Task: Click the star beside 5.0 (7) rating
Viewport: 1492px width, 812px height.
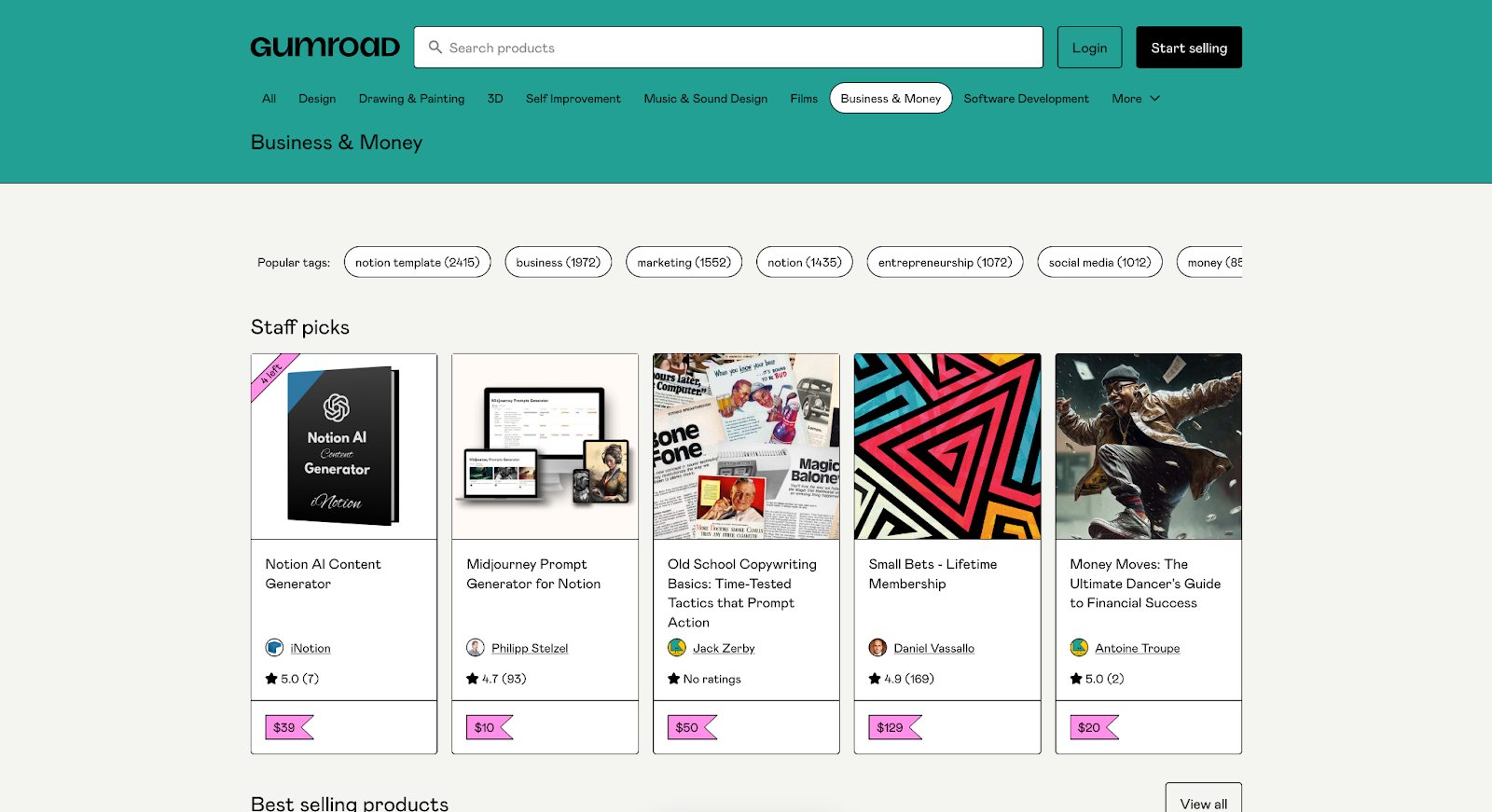Action: (x=271, y=679)
